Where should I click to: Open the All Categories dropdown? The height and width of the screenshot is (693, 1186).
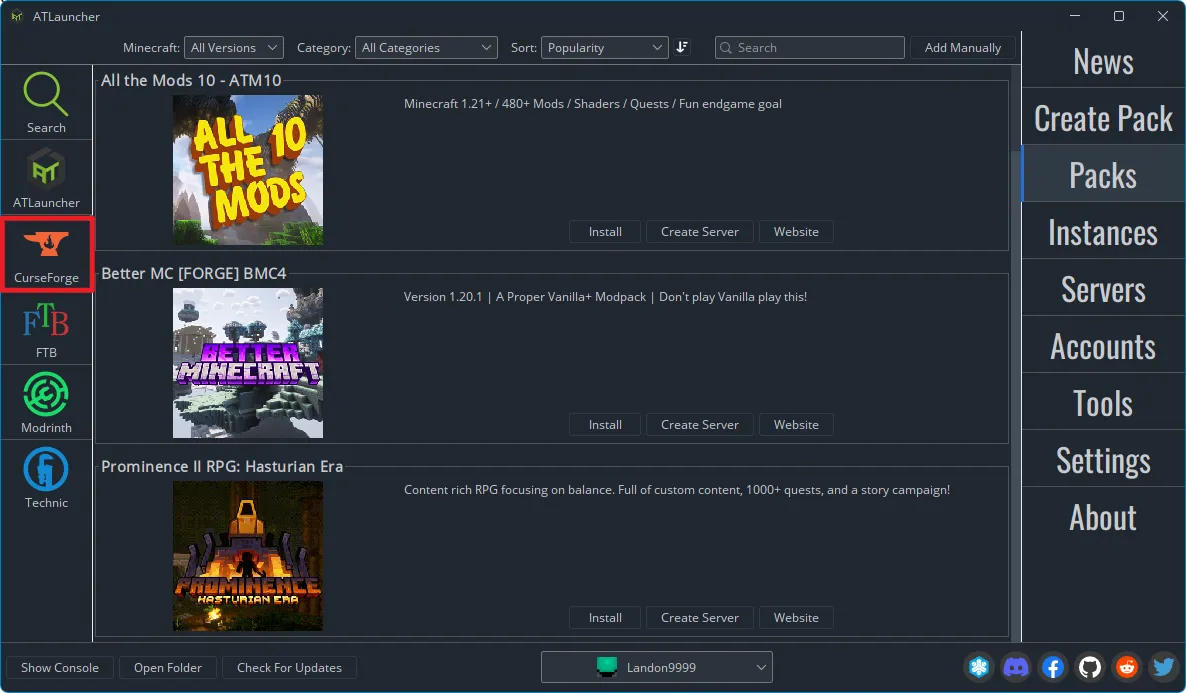point(427,48)
